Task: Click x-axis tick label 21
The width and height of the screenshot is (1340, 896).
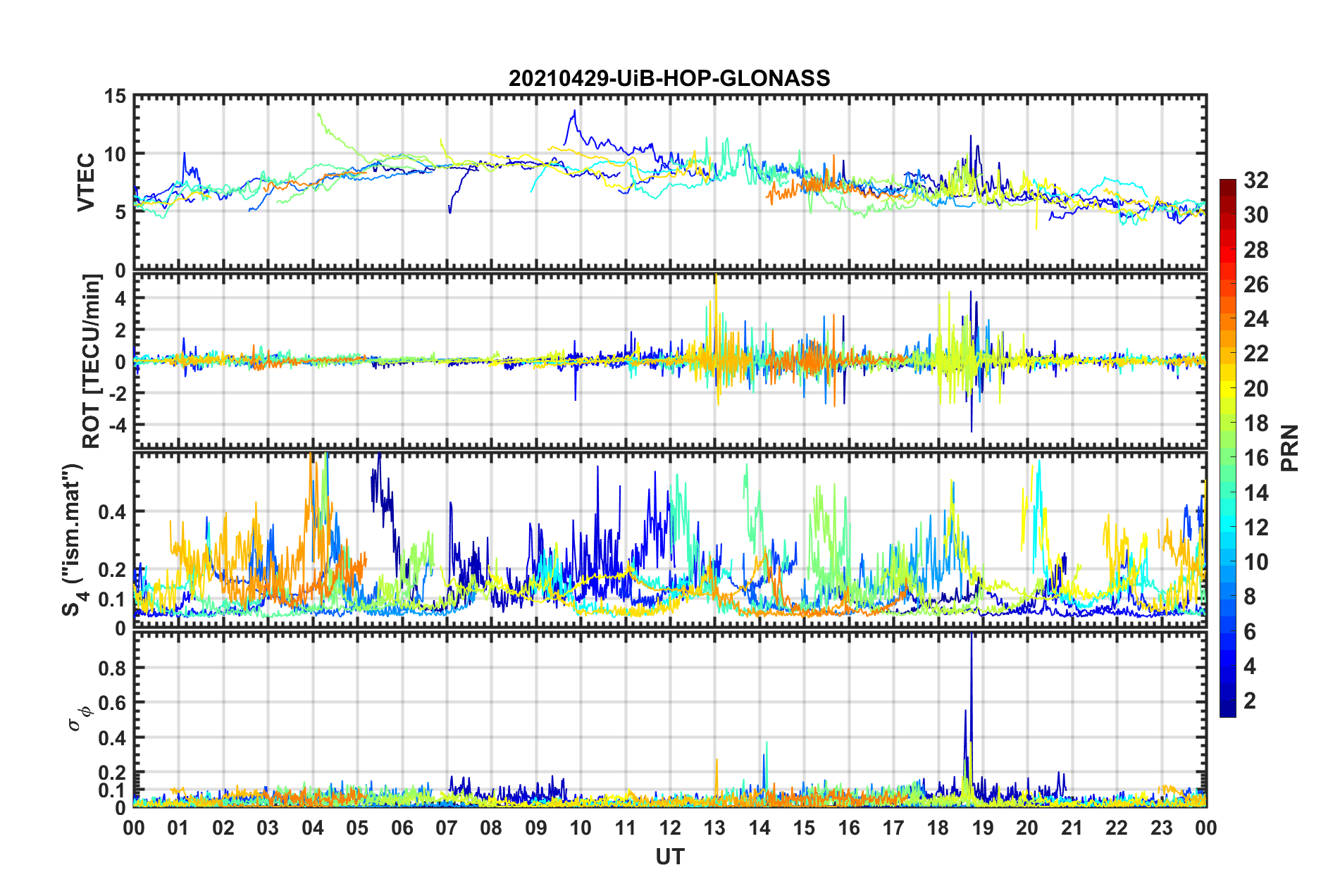Action: pos(1072,828)
